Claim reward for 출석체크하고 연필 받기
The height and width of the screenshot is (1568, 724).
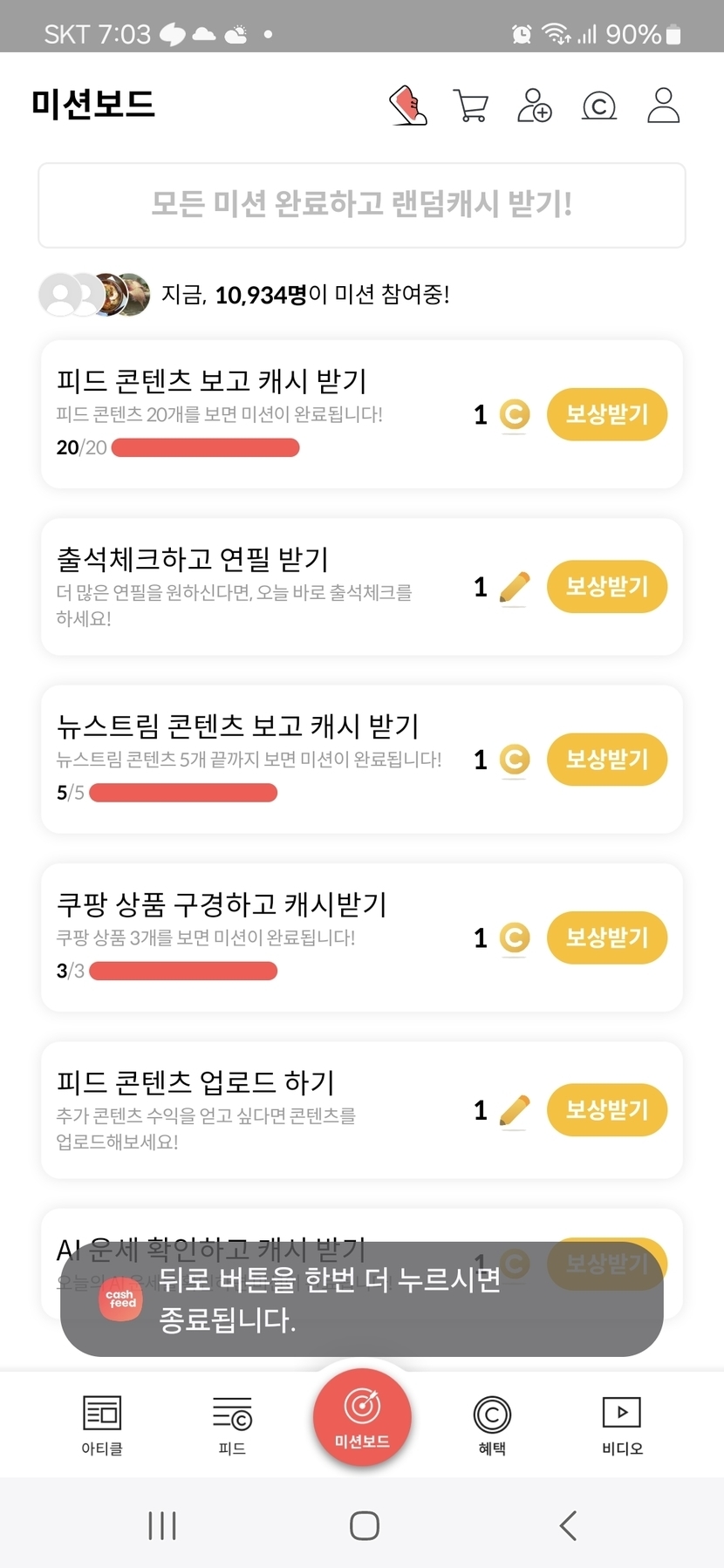(x=607, y=587)
